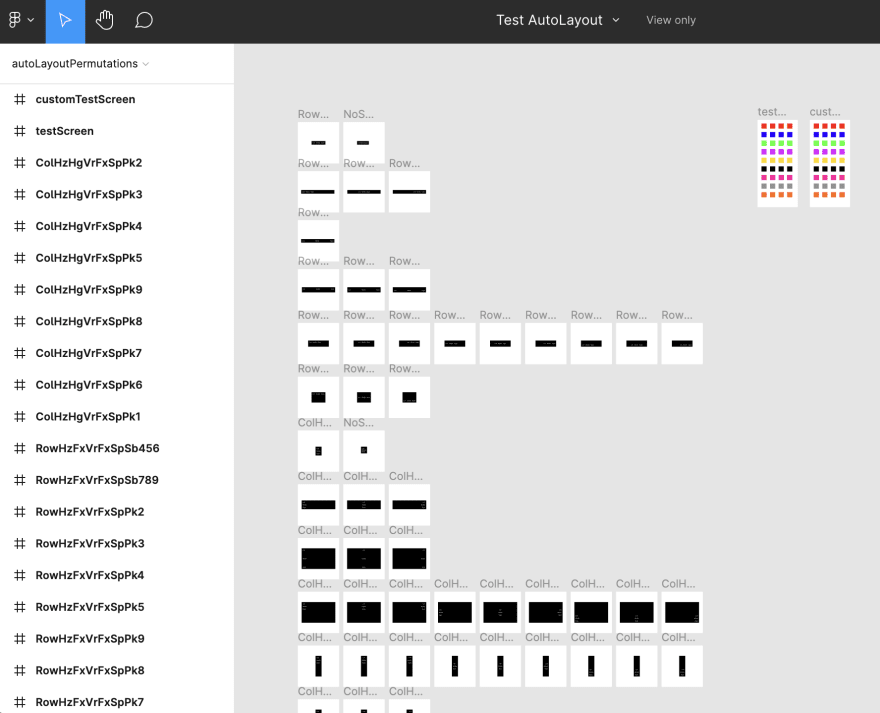Select the ColHzHgVrFxSpPk9 layer
Screen dimensions: 880x713
[x=117, y=290]
